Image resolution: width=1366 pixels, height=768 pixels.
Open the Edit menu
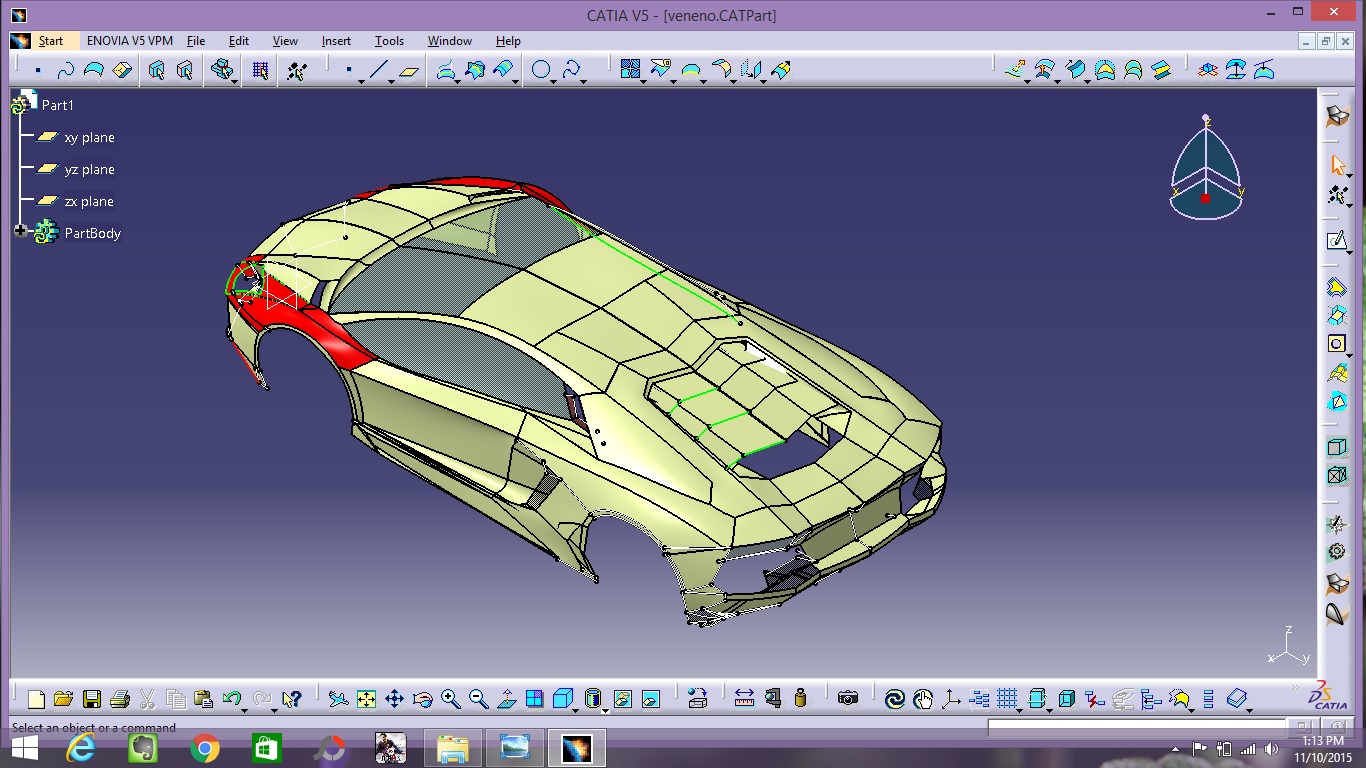pyautogui.click(x=239, y=41)
